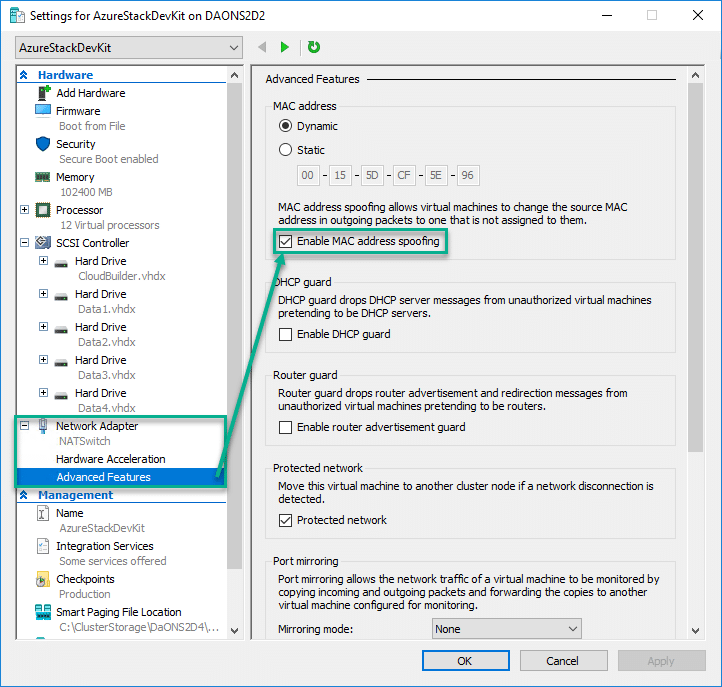The width and height of the screenshot is (722, 687).
Task: Open the Memory settings page
Action: coord(75,177)
